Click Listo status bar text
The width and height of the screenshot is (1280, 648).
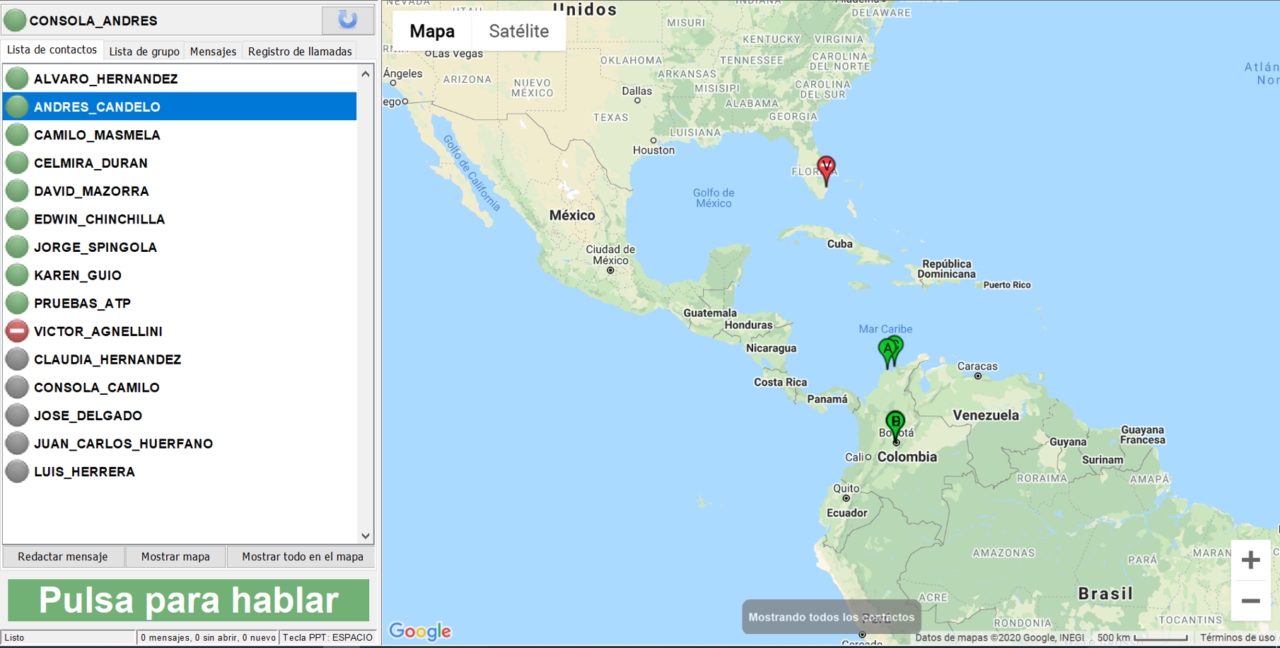tap(15, 637)
